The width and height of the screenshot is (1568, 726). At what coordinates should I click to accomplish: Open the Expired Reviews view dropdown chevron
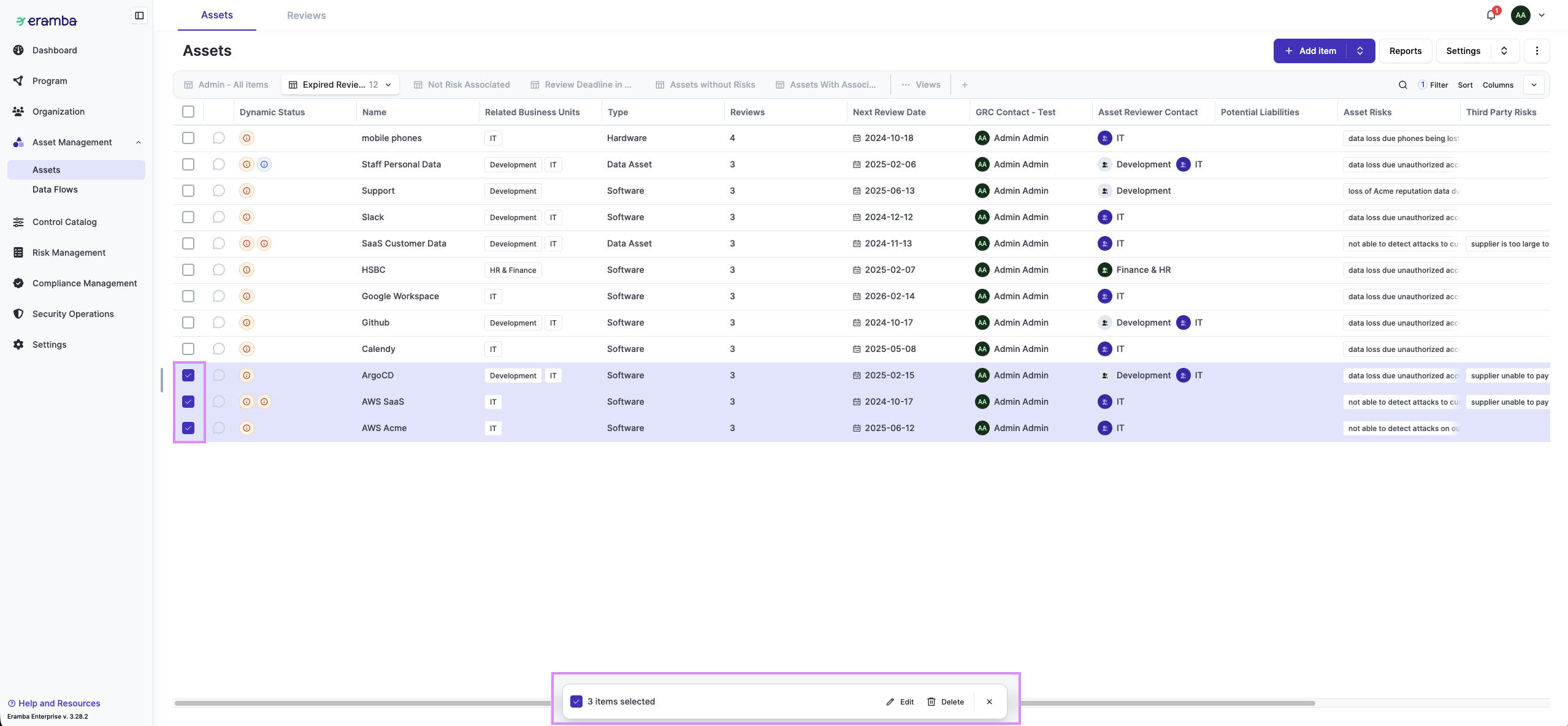[388, 85]
